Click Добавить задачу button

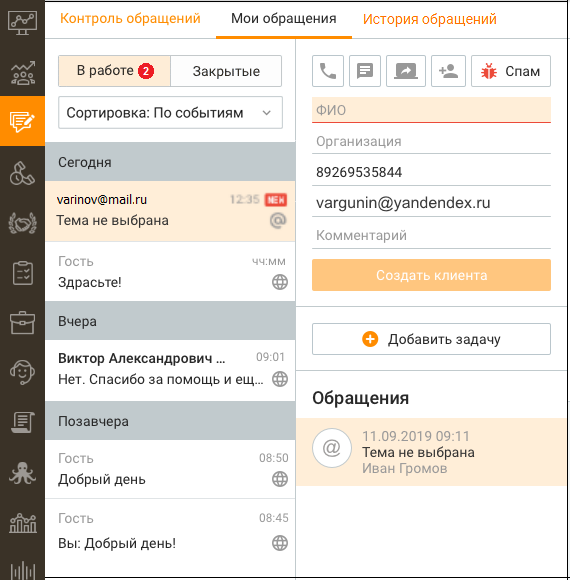point(431,339)
